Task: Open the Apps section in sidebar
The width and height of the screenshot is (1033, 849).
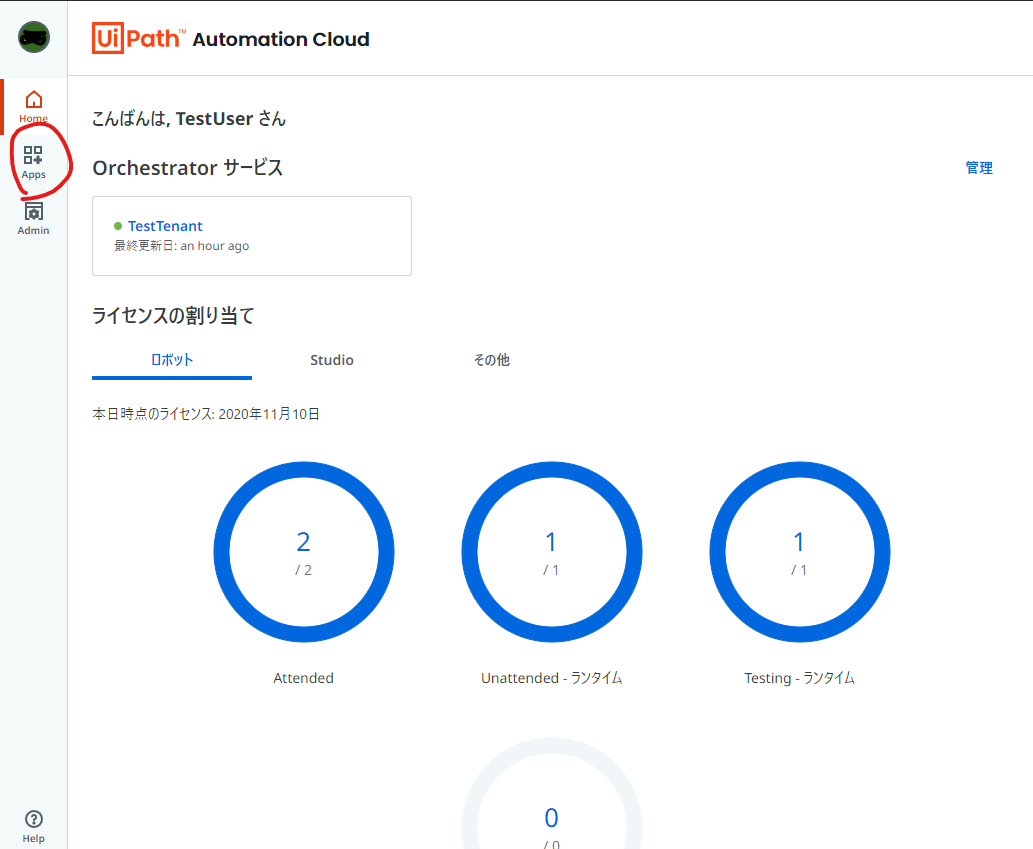Action: point(34,163)
